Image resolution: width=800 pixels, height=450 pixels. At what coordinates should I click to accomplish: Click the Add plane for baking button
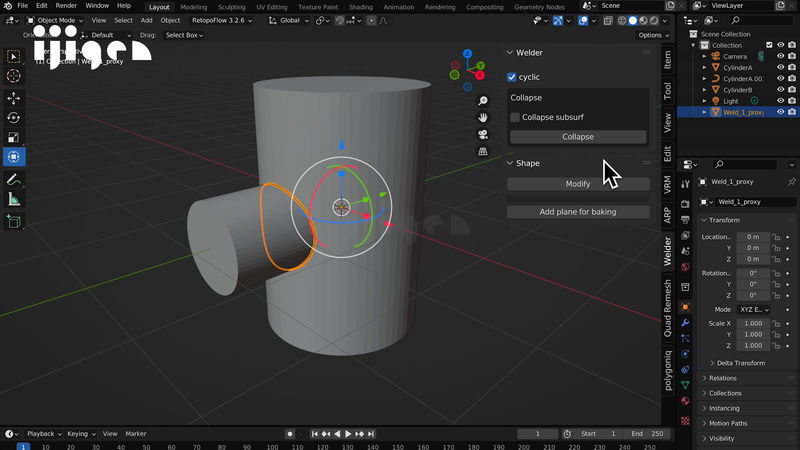pyautogui.click(x=577, y=212)
